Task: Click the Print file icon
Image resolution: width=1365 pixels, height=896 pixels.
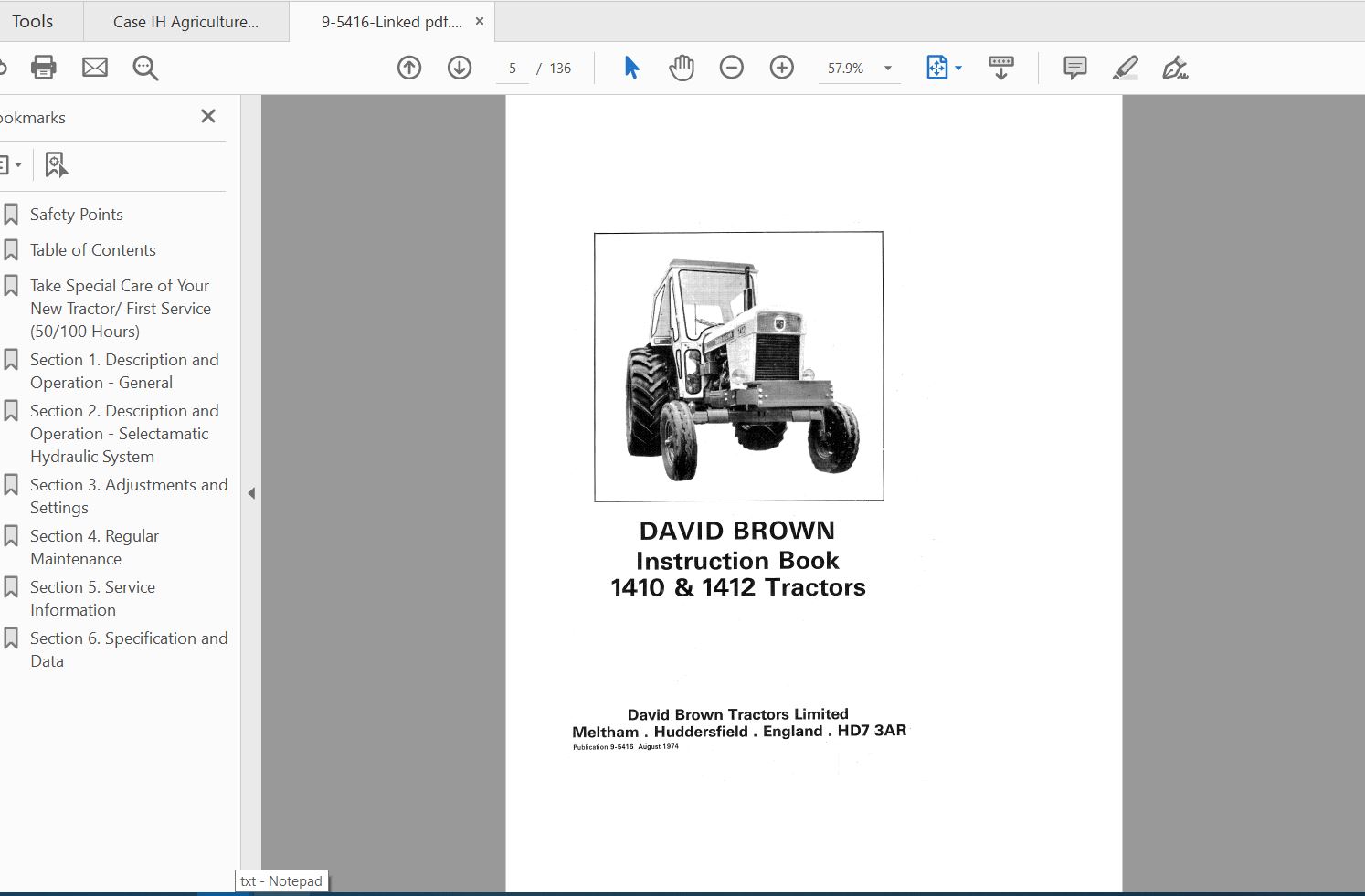Action: [43, 68]
